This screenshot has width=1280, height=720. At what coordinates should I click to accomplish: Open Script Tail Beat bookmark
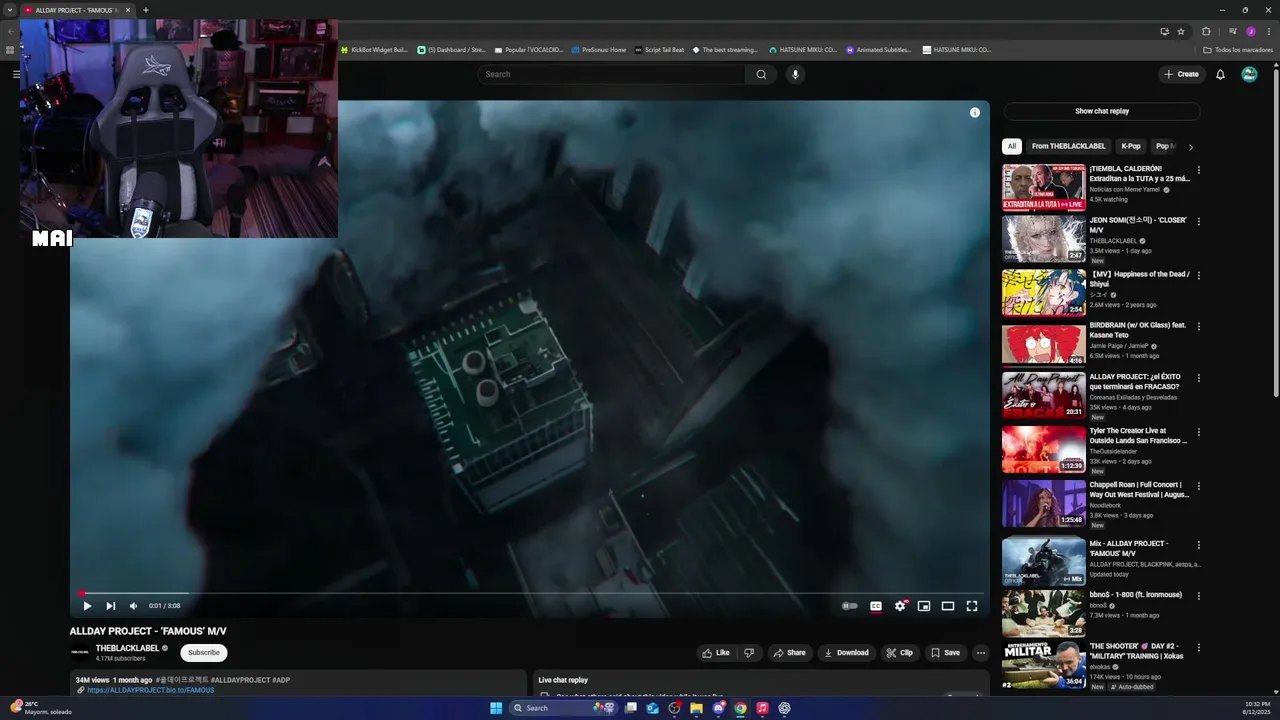point(659,49)
